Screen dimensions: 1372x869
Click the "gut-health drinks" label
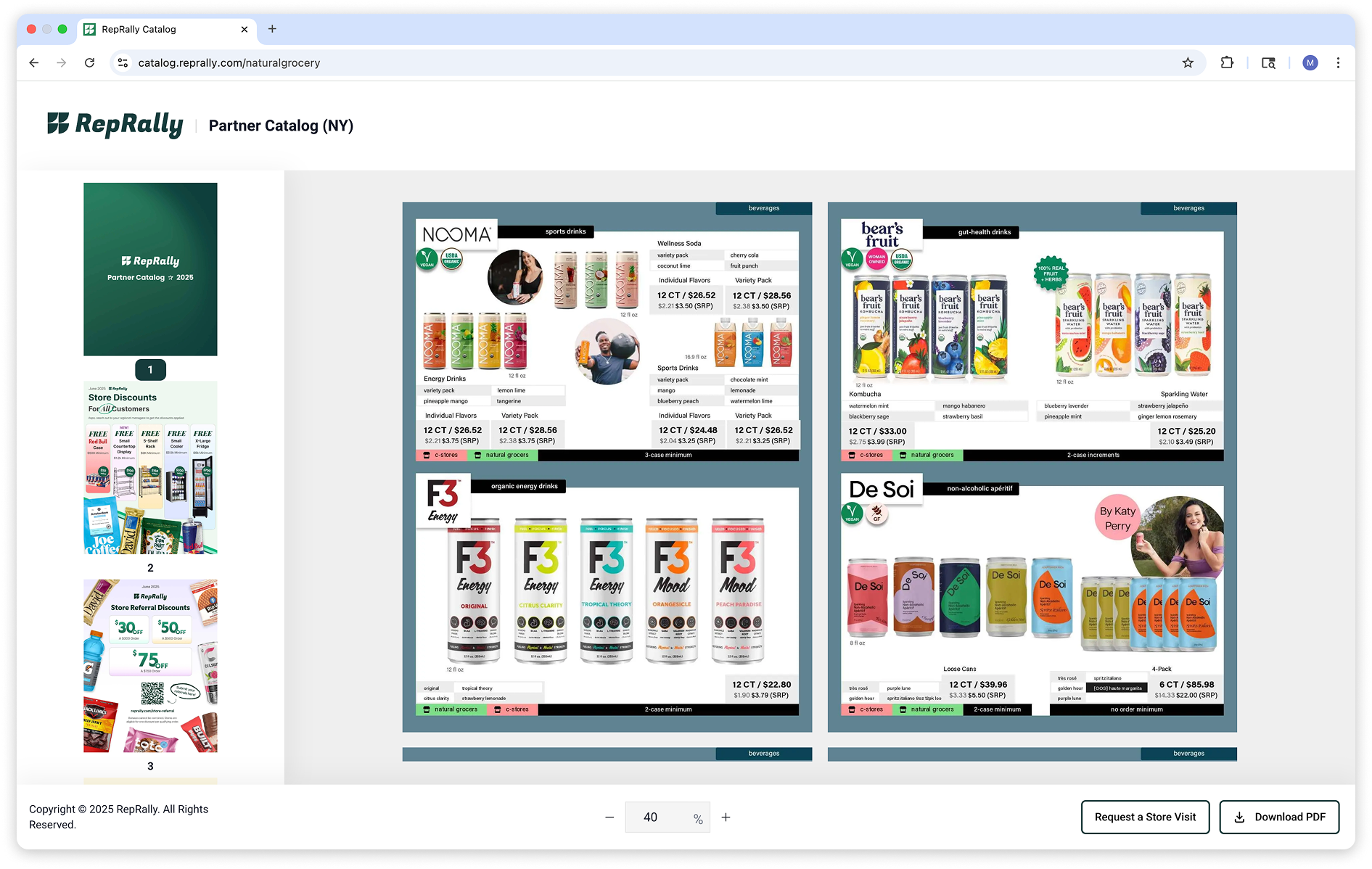pyautogui.click(x=985, y=232)
